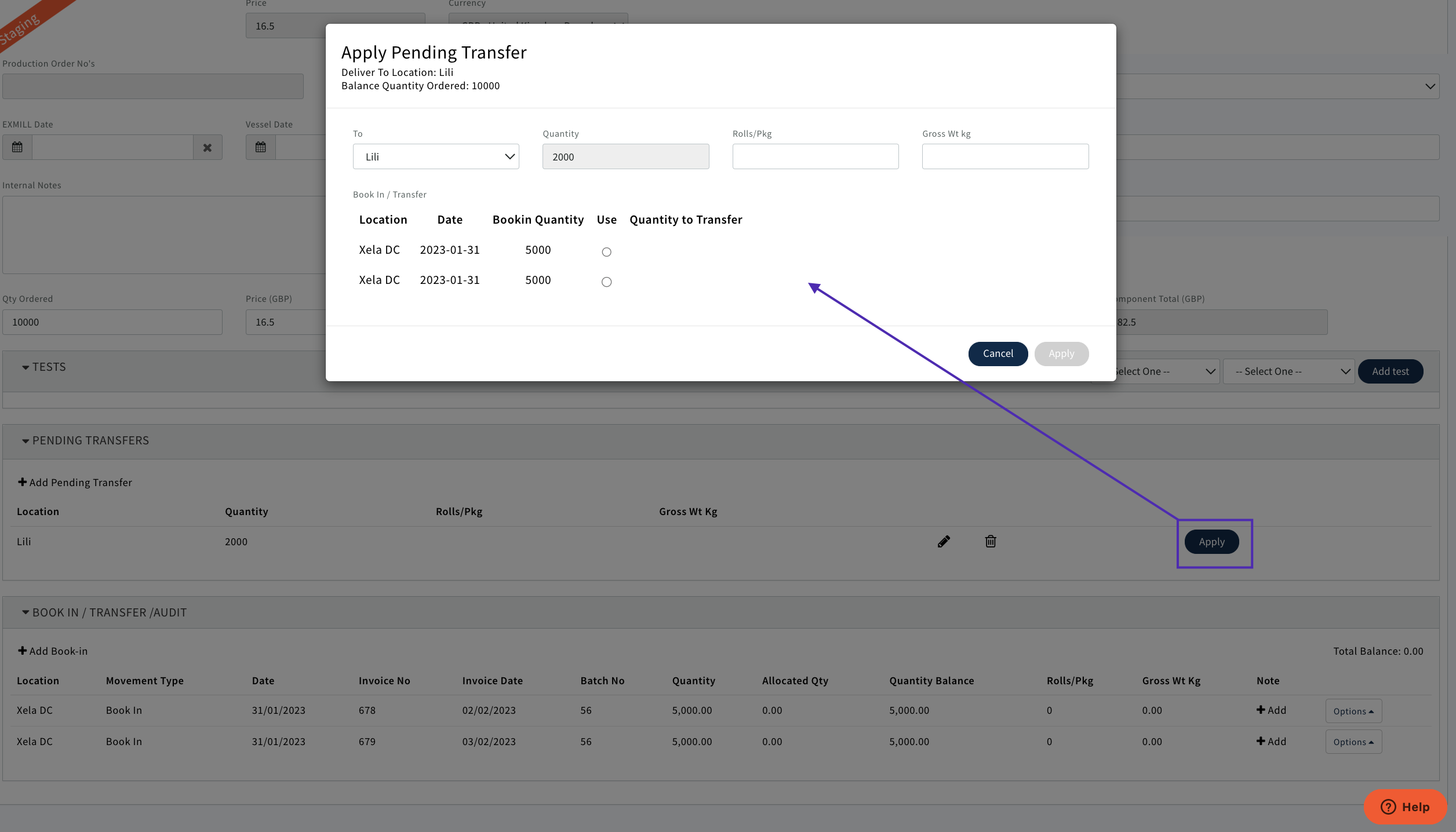Select Use radio for second Xela DC row
The width and height of the screenshot is (1456, 832).
click(x=606, y=282)
